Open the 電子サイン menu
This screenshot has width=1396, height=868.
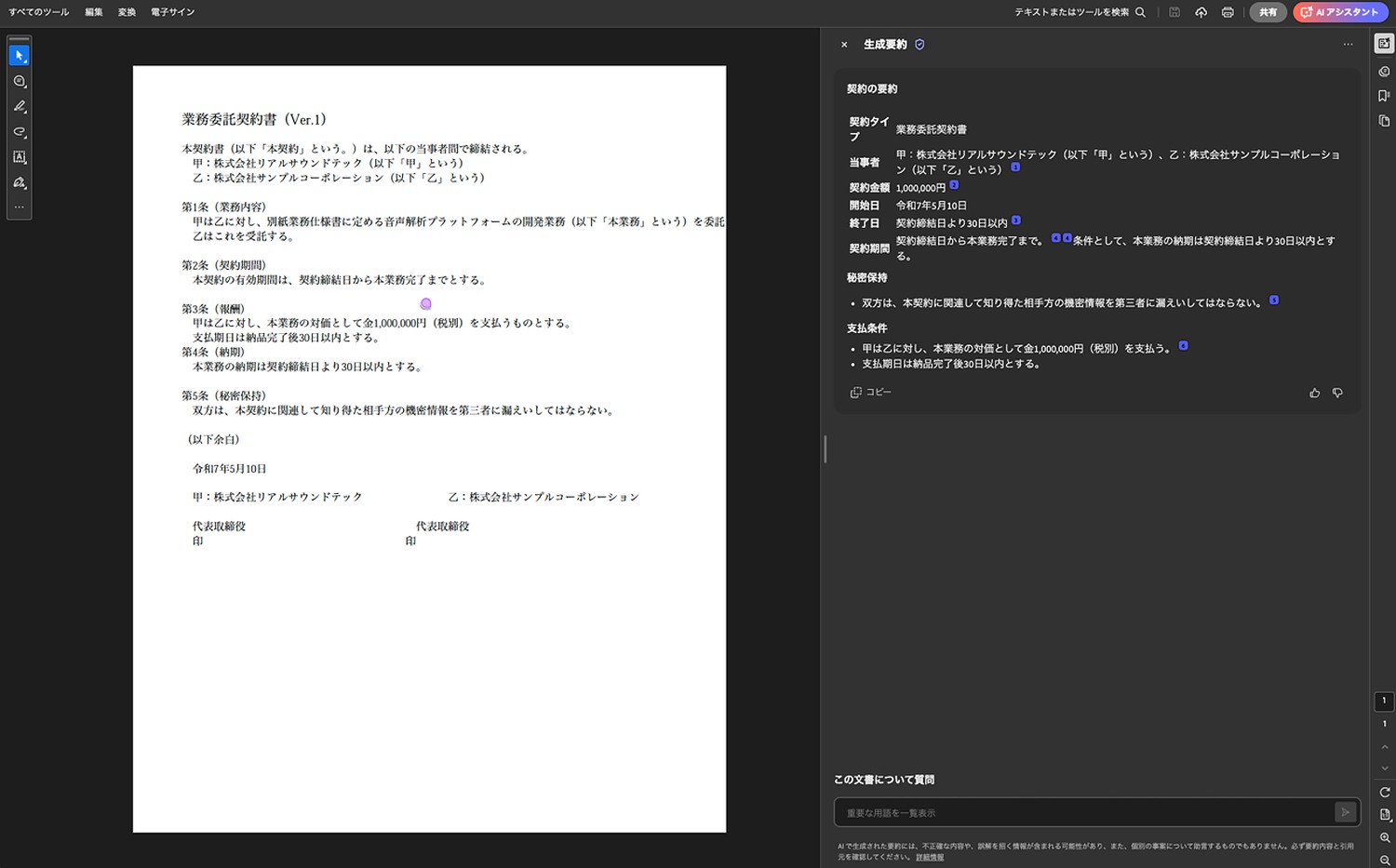tap(172, 12)
